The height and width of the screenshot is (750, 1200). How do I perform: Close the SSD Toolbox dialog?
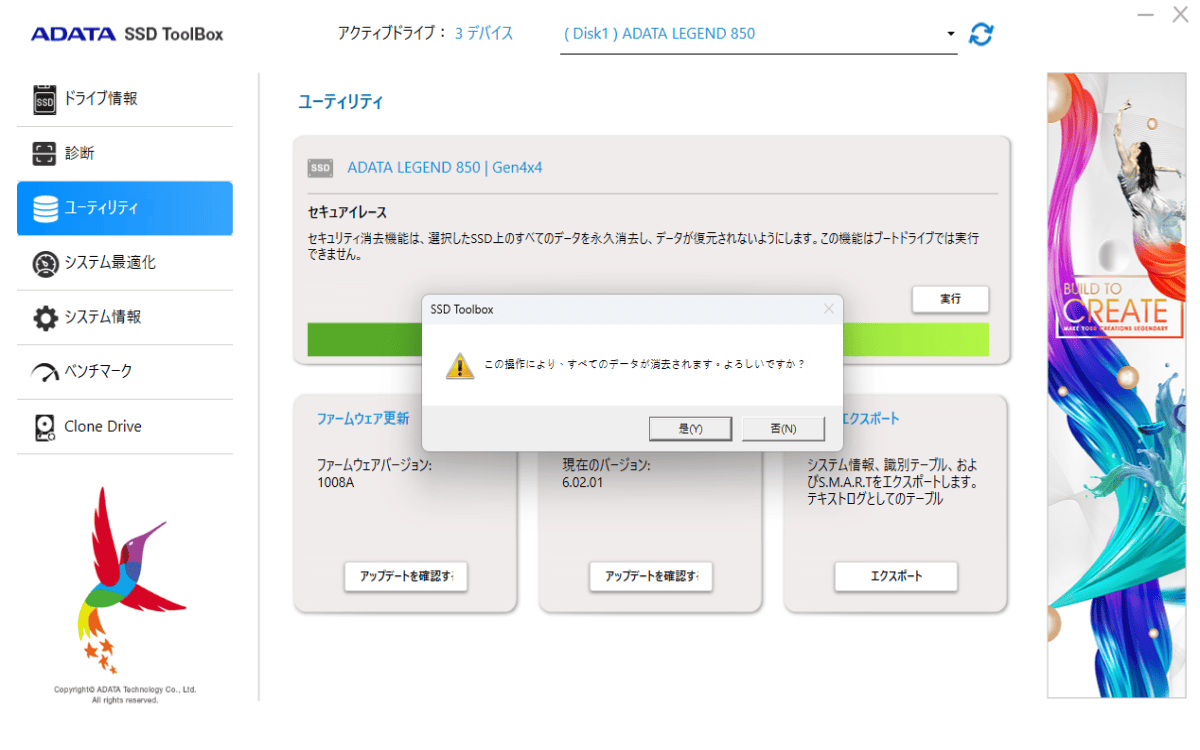[x=828, y=309]
